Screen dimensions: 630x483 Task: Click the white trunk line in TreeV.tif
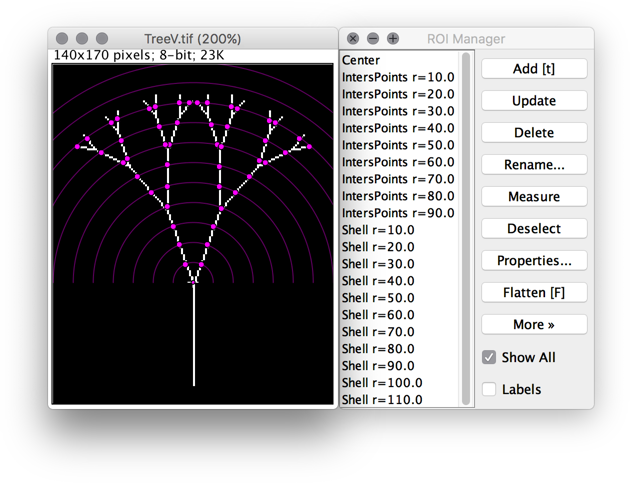pos(194,336)
